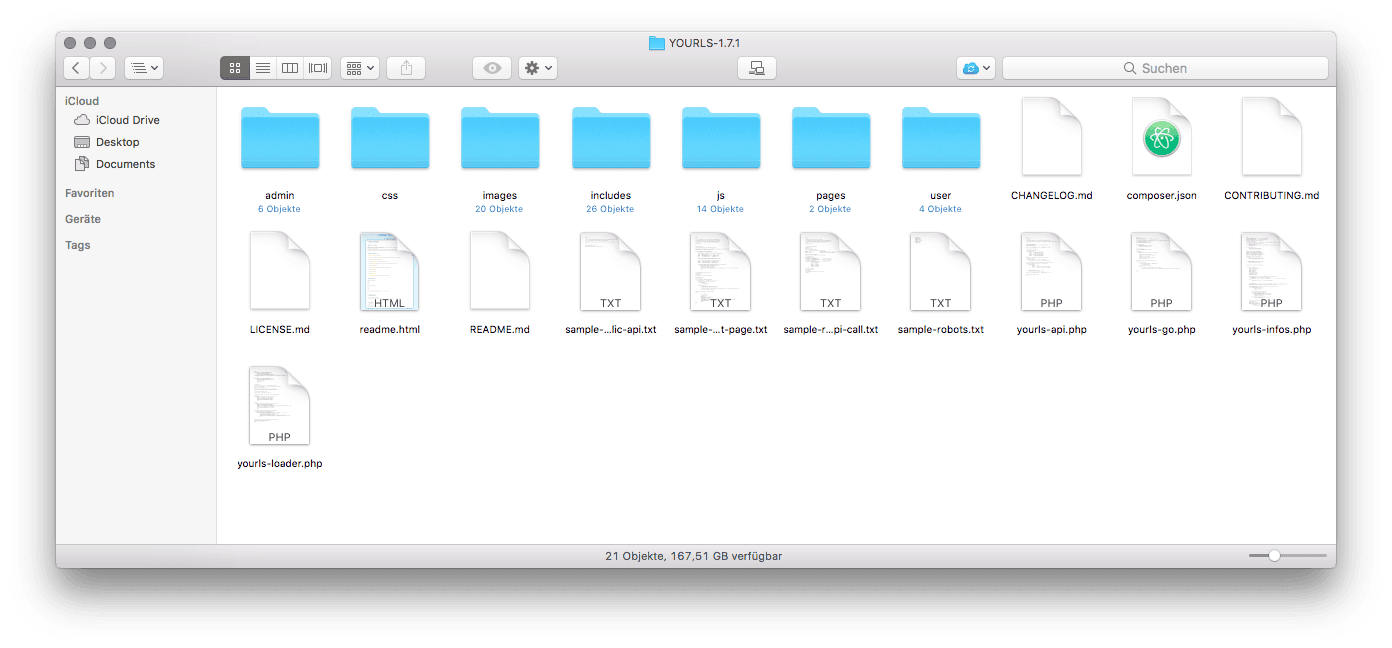This screenshot has width=1392, height=648.
Task: Click the 'composer.json' file name label
Action: point(1161,196)
